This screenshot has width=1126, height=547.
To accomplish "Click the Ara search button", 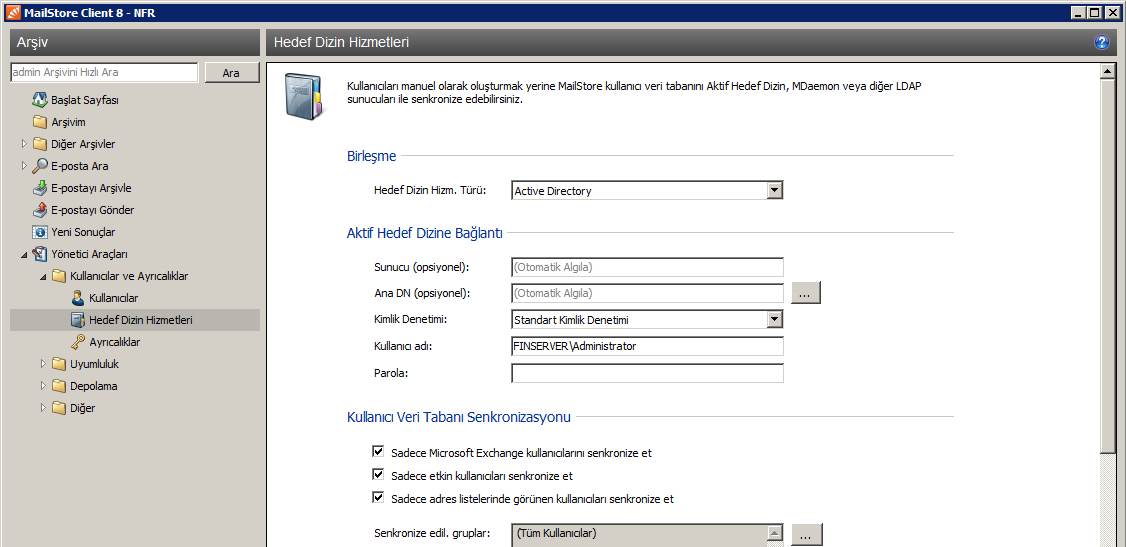I will (x=231, y=73).
